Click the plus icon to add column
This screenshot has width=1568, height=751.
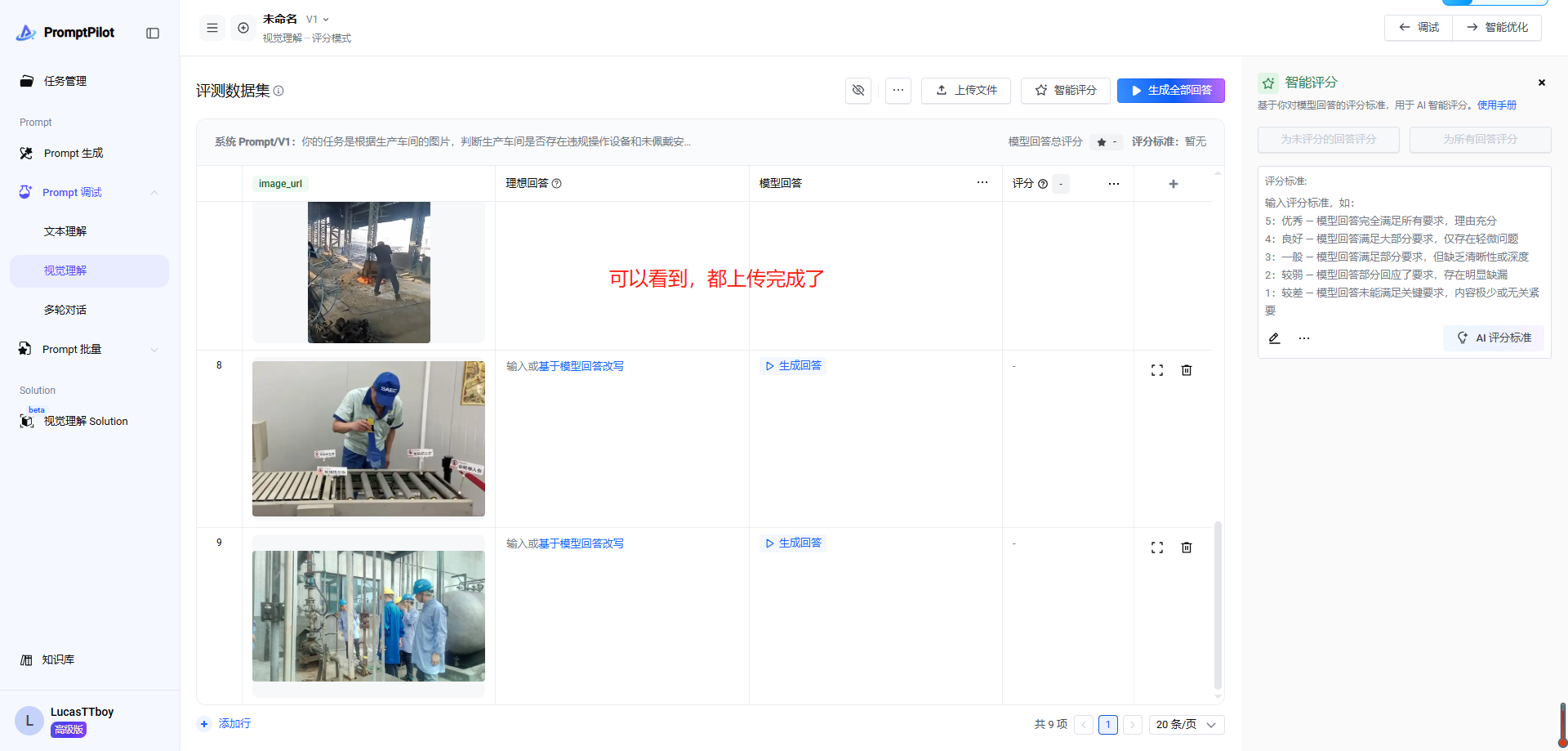pos(1174,184)
